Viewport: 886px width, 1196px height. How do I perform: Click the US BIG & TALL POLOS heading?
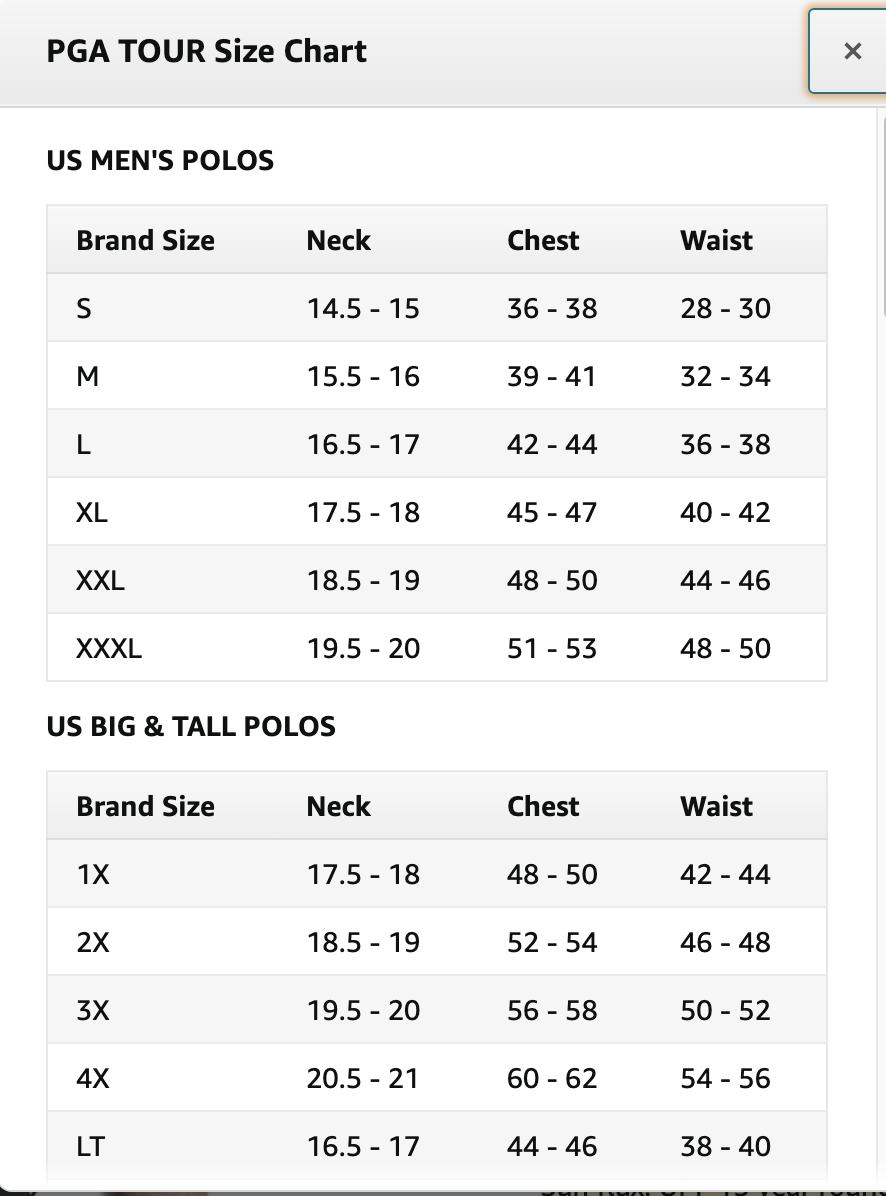point(191,726)
